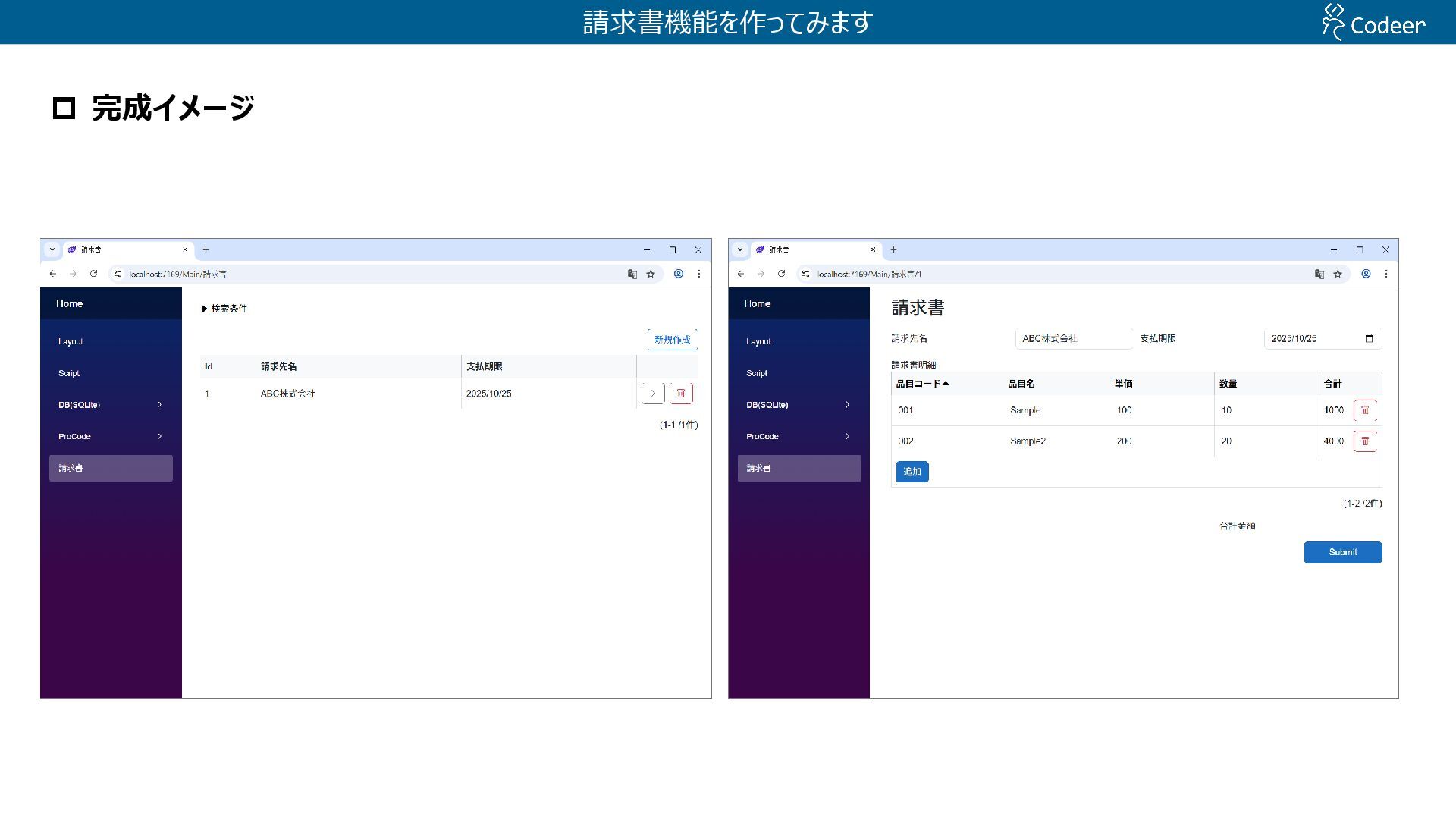Open the date picker calendar icon
Viewport: 1456px width, 819px height.
click(1369, 339)
